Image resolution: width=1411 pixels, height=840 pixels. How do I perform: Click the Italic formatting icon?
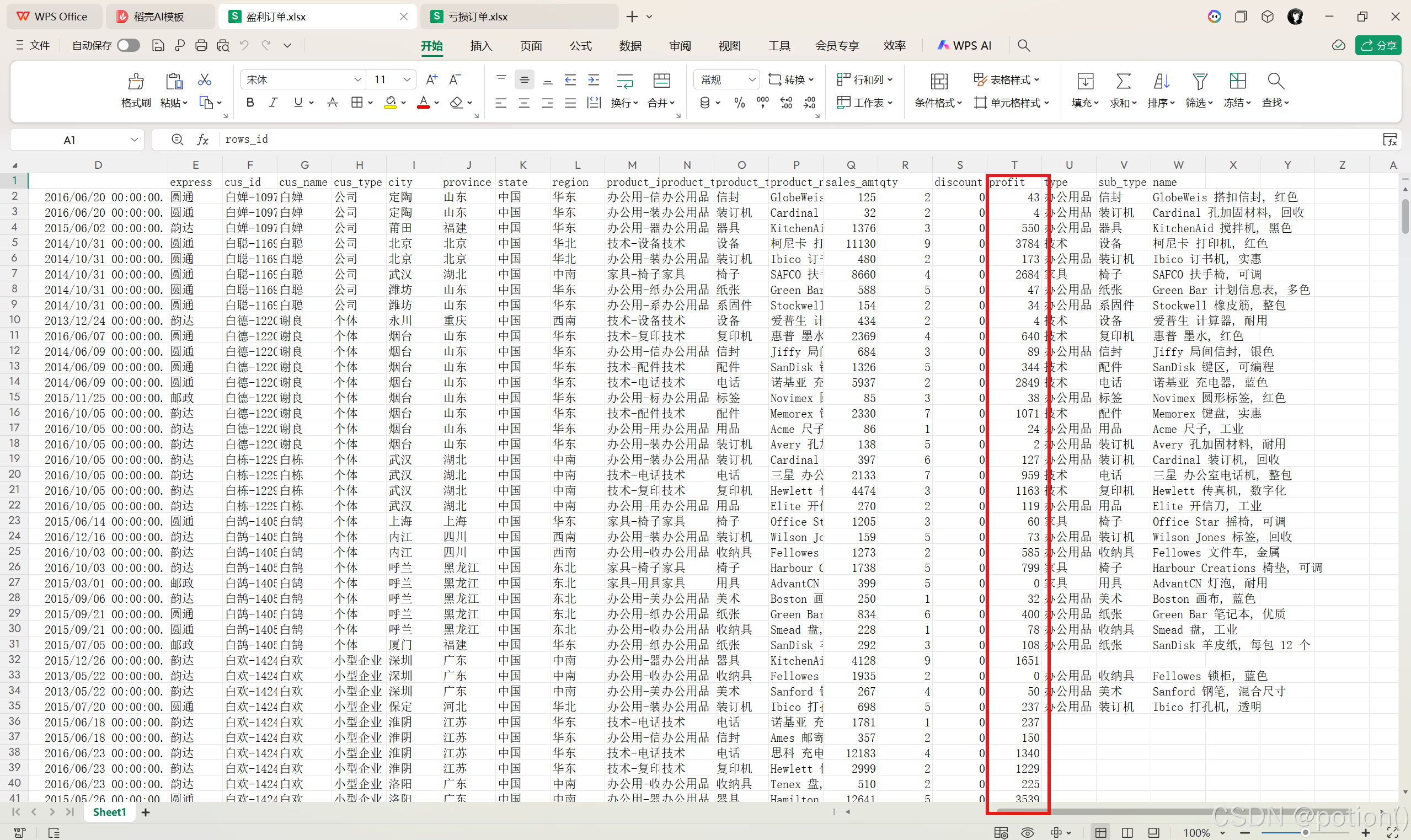pos(274,103)
